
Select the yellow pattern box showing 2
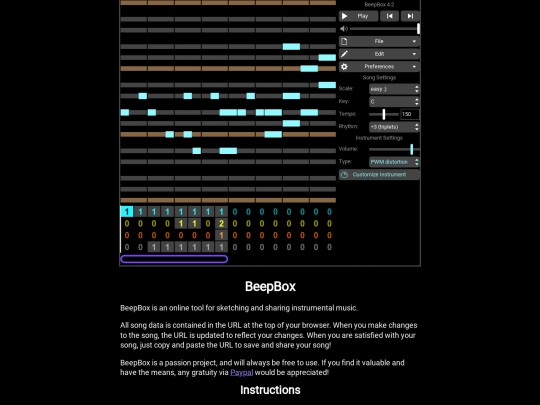pos(221,224)
